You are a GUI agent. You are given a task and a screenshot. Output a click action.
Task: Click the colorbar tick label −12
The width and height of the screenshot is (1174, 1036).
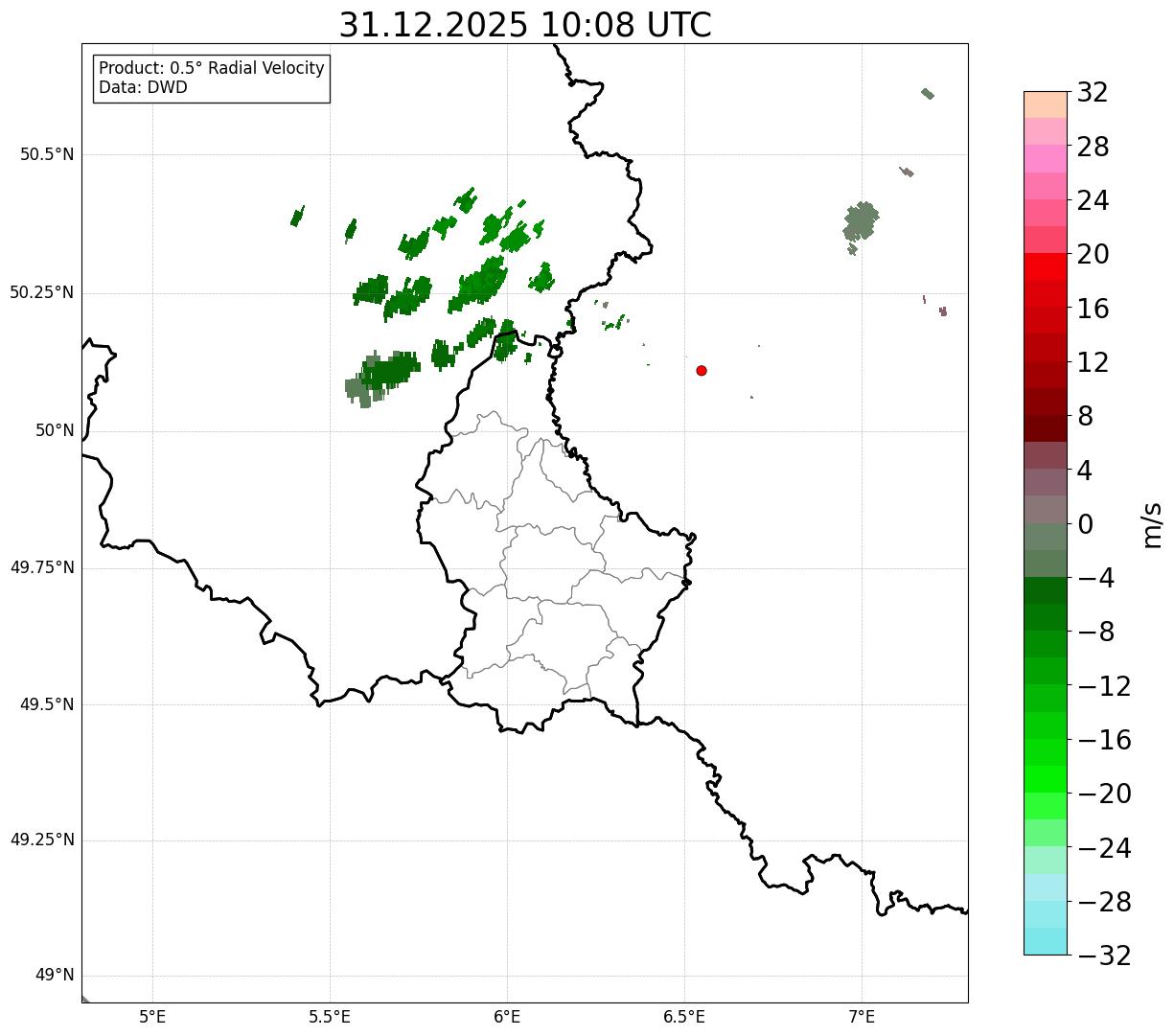coord(1104,686)
